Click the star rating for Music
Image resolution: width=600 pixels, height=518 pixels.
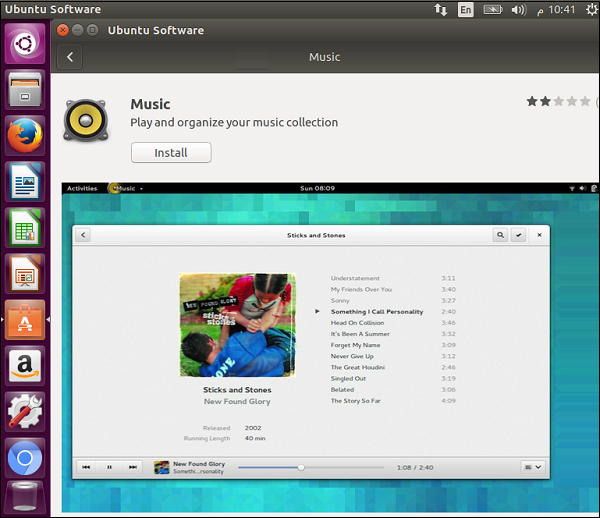click(558, 102)
